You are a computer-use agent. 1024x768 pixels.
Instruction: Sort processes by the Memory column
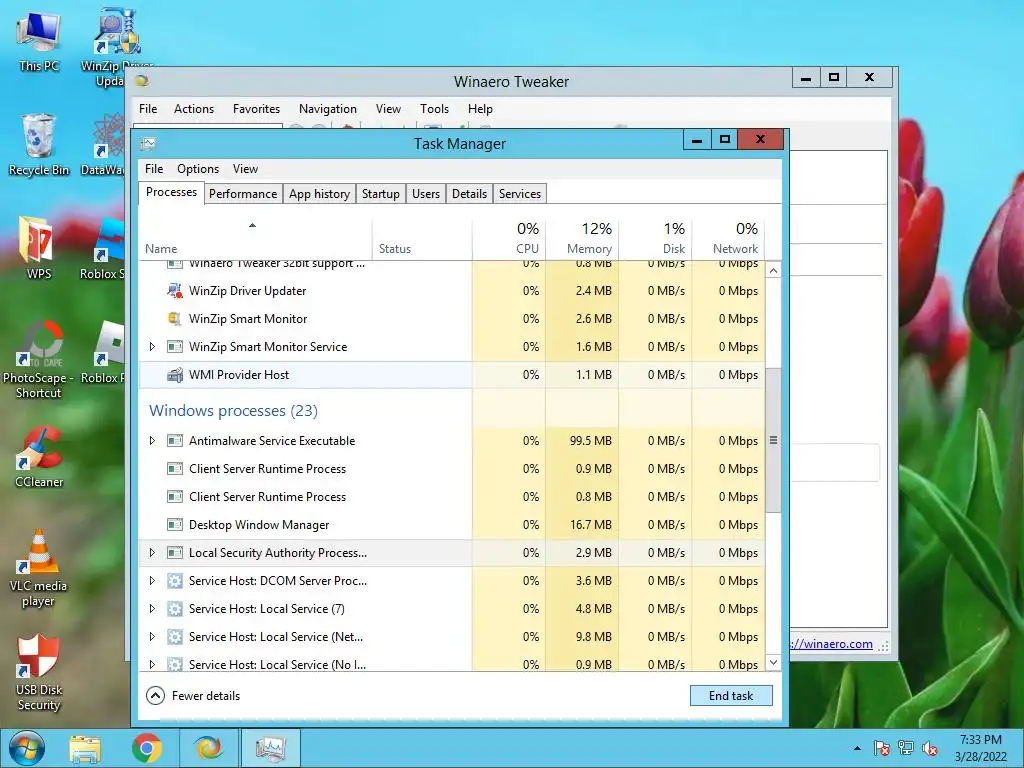click(x=582, y=238)
